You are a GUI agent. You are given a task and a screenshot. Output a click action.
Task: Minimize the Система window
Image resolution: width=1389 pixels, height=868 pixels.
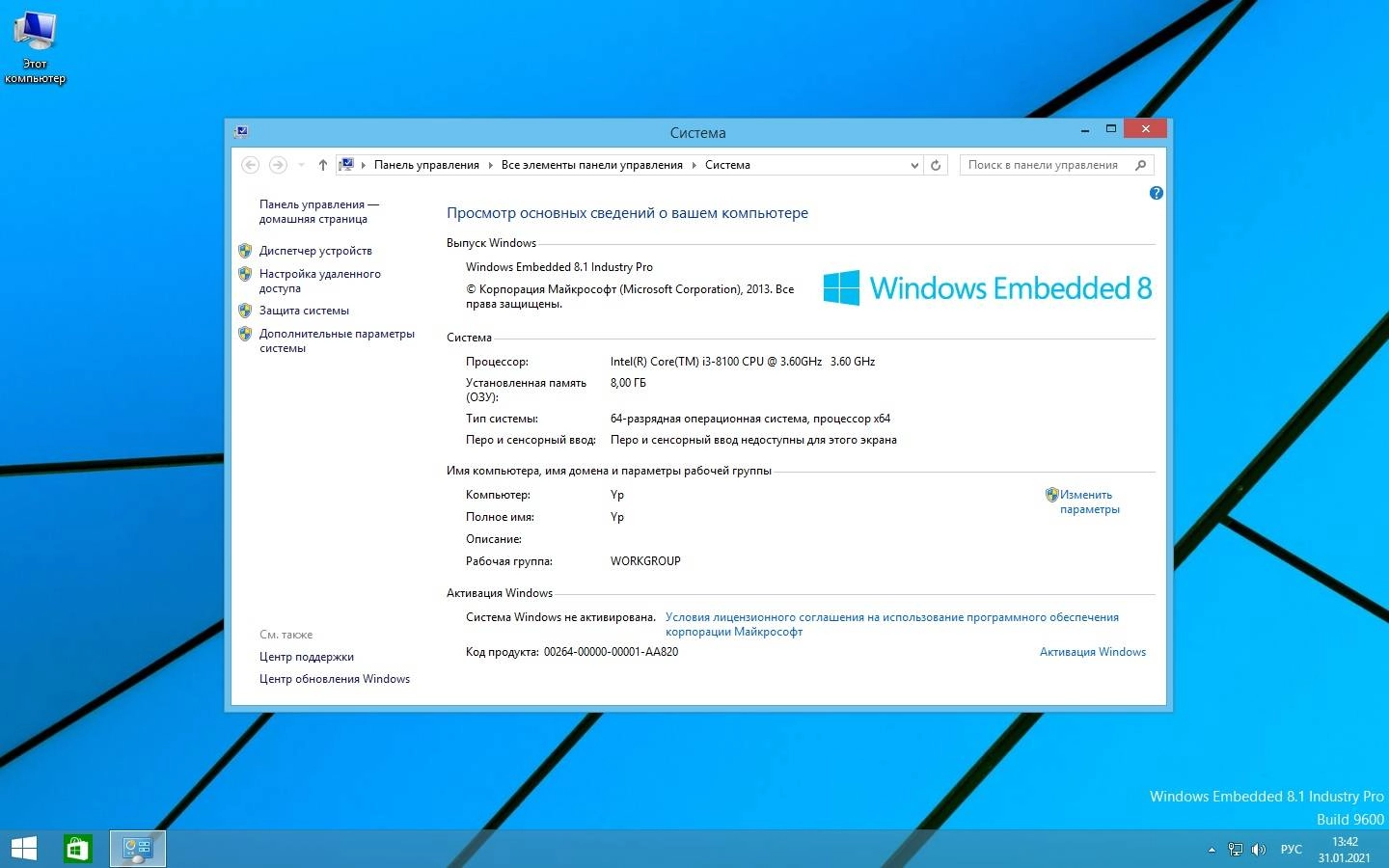coord(1085,128)
